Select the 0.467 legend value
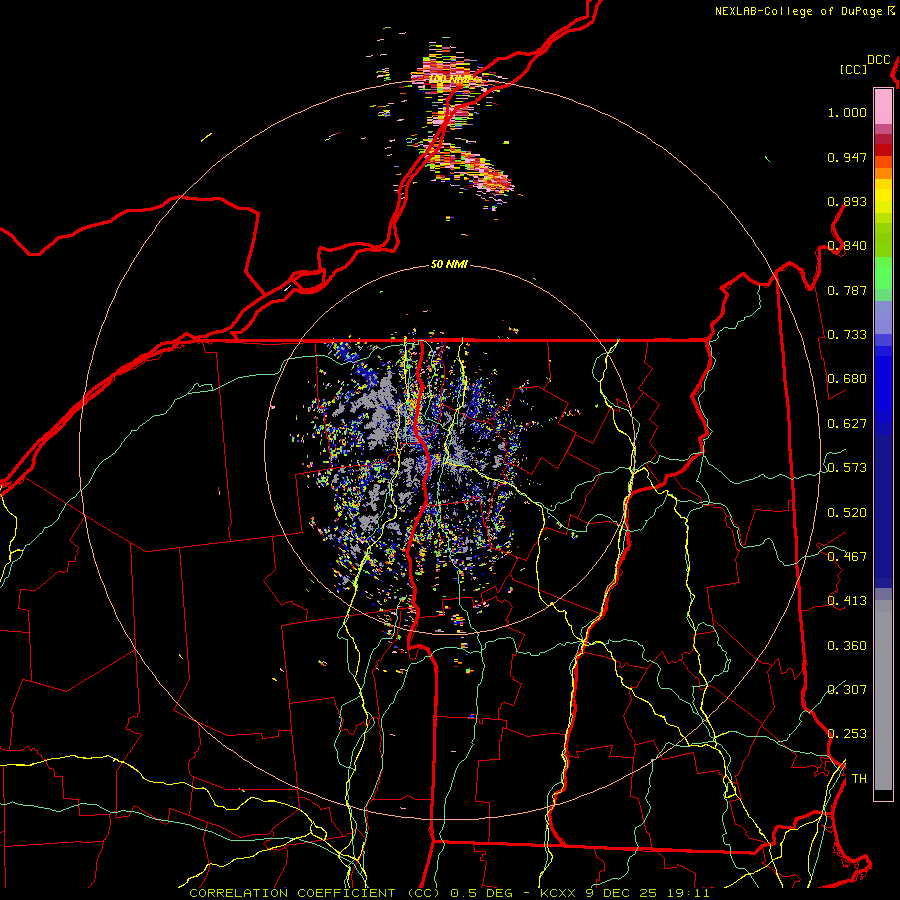900x900 pixels. pyautogui.click(x=847, y=557)
